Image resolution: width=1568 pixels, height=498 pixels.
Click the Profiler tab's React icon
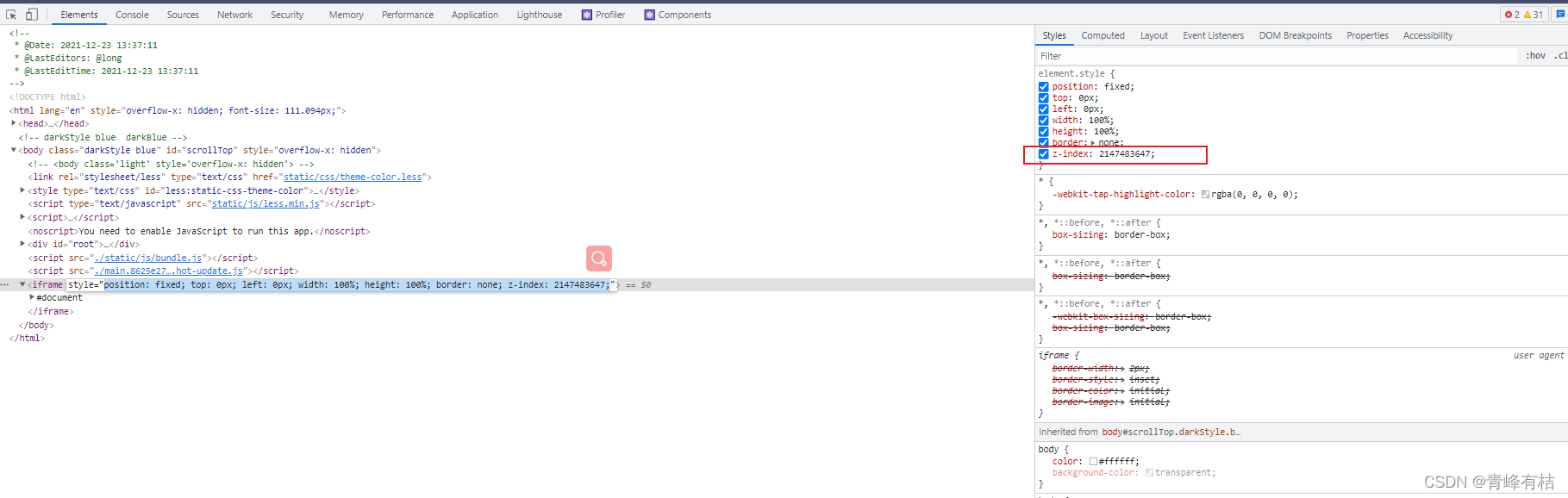pos(587,15)
